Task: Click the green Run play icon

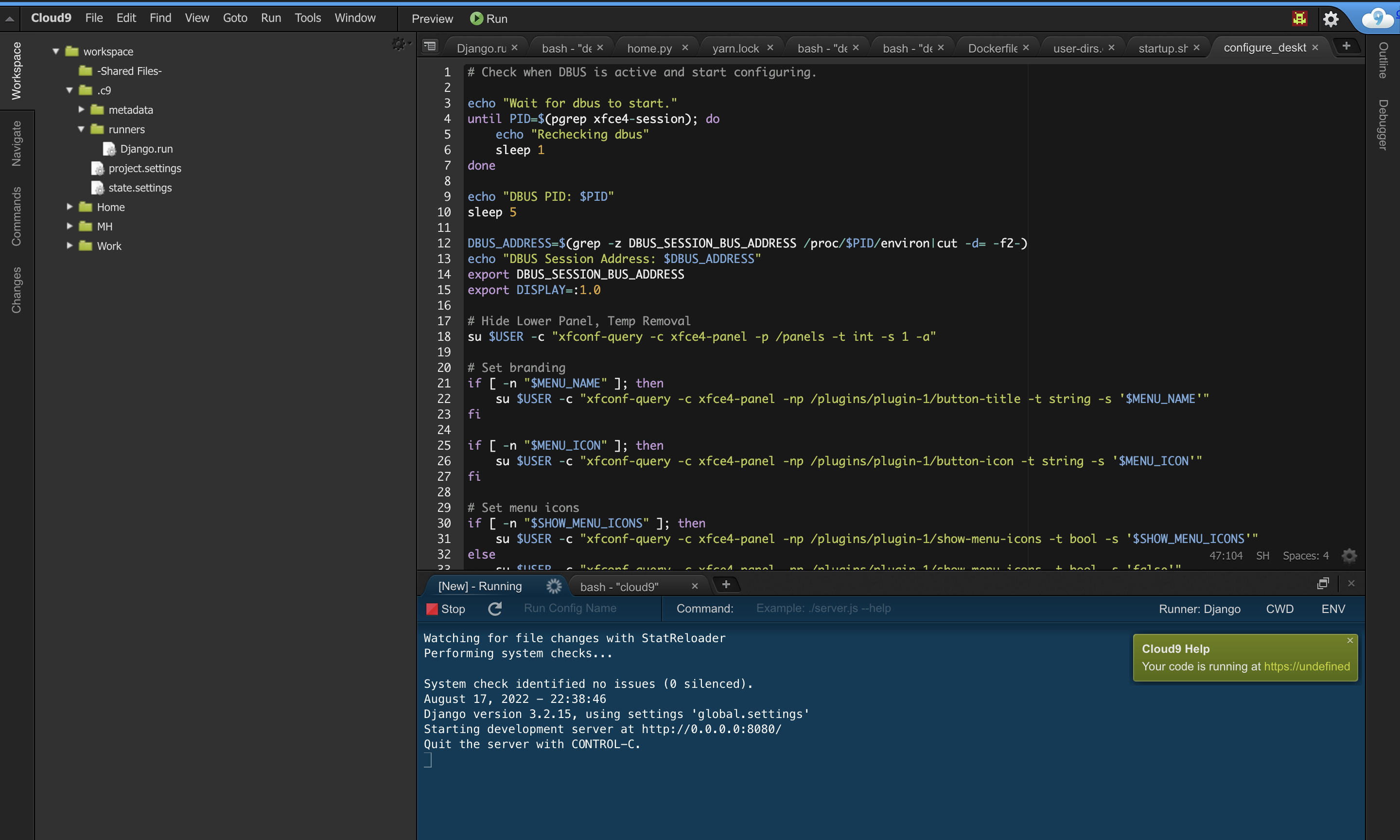Action: click(x=476, y=18)
